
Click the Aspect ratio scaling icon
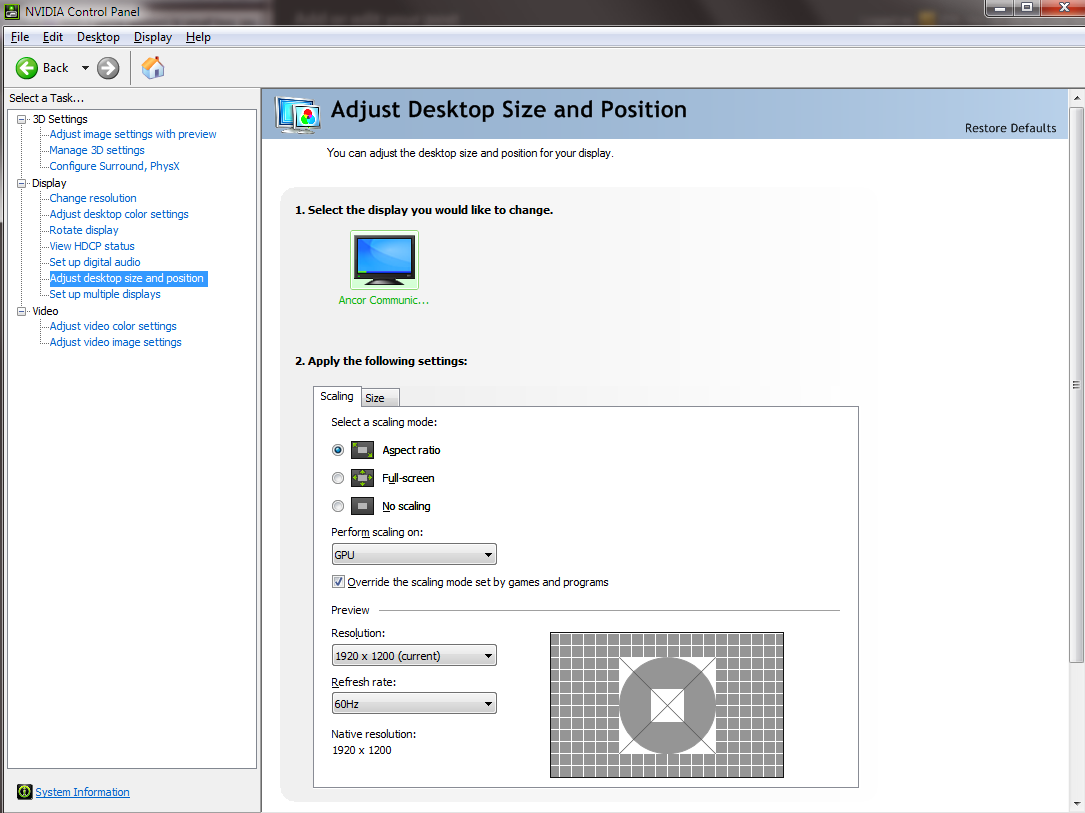click(x=363, y=450)
